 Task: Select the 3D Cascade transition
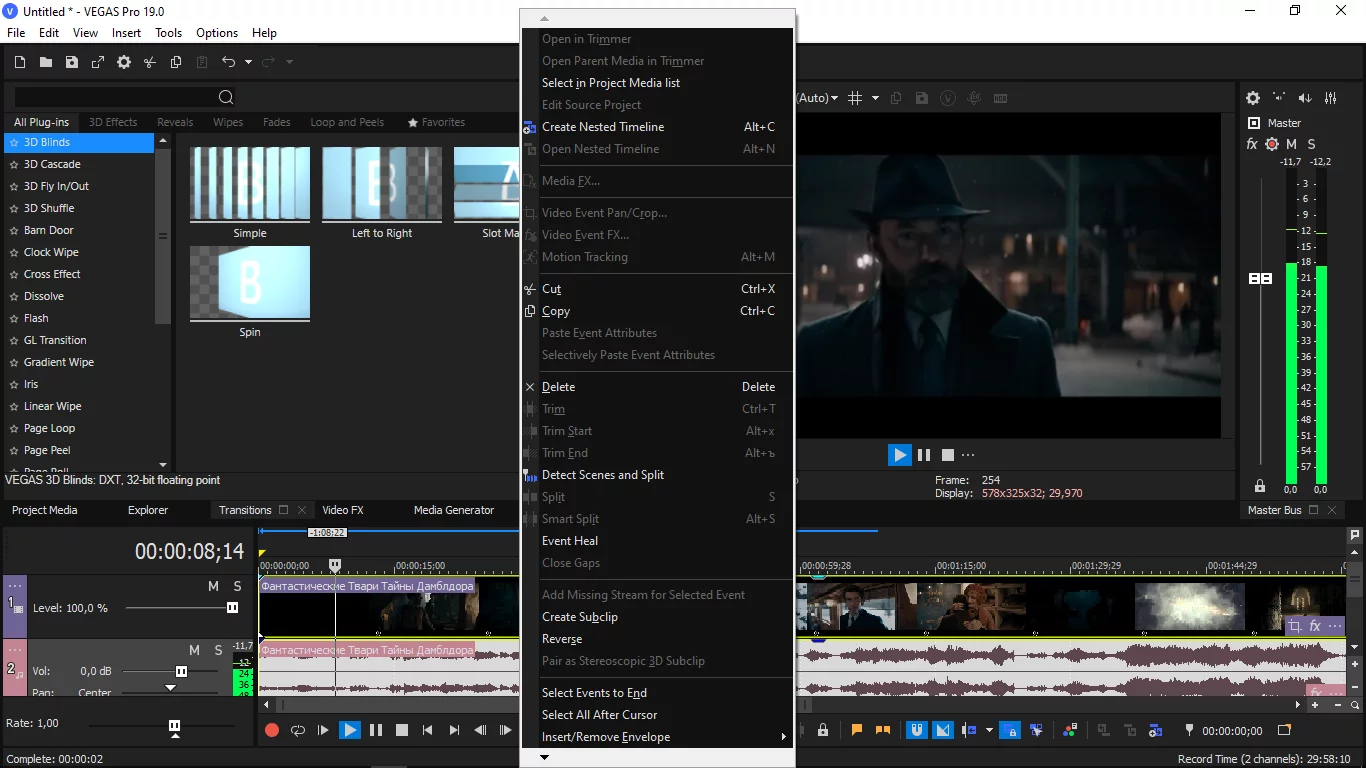click(52, 164)
